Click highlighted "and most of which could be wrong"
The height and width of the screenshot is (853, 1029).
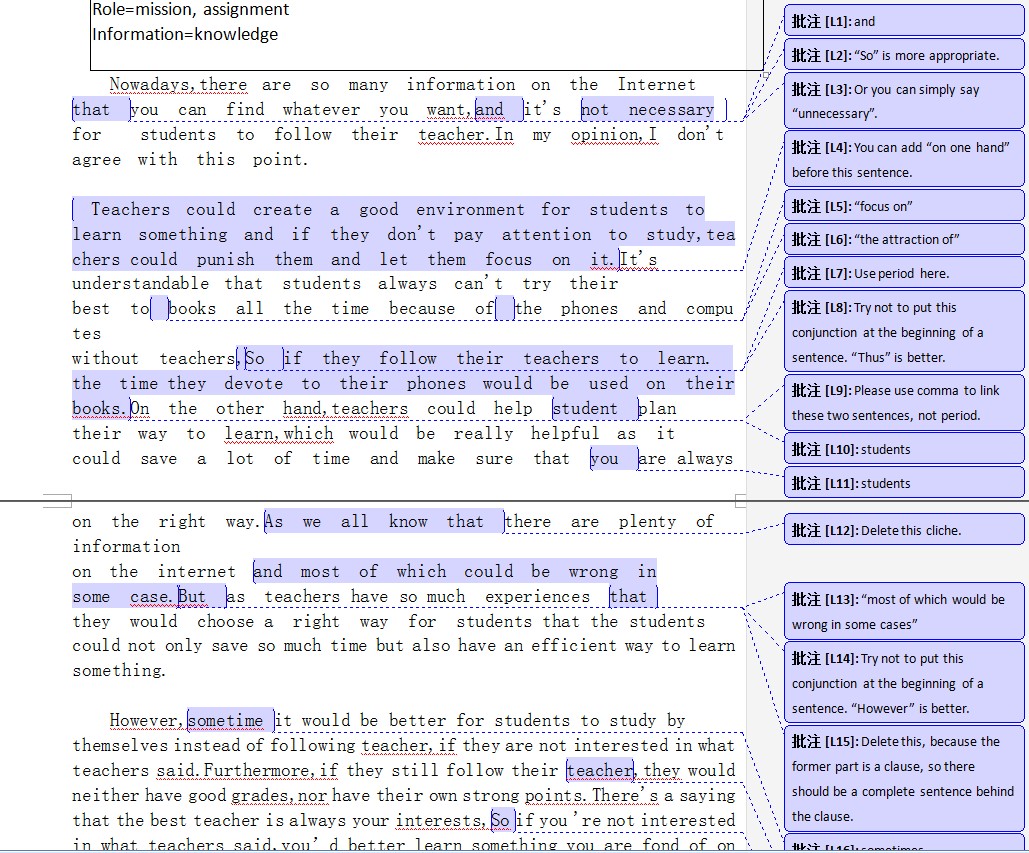click(x=455, y=572)
